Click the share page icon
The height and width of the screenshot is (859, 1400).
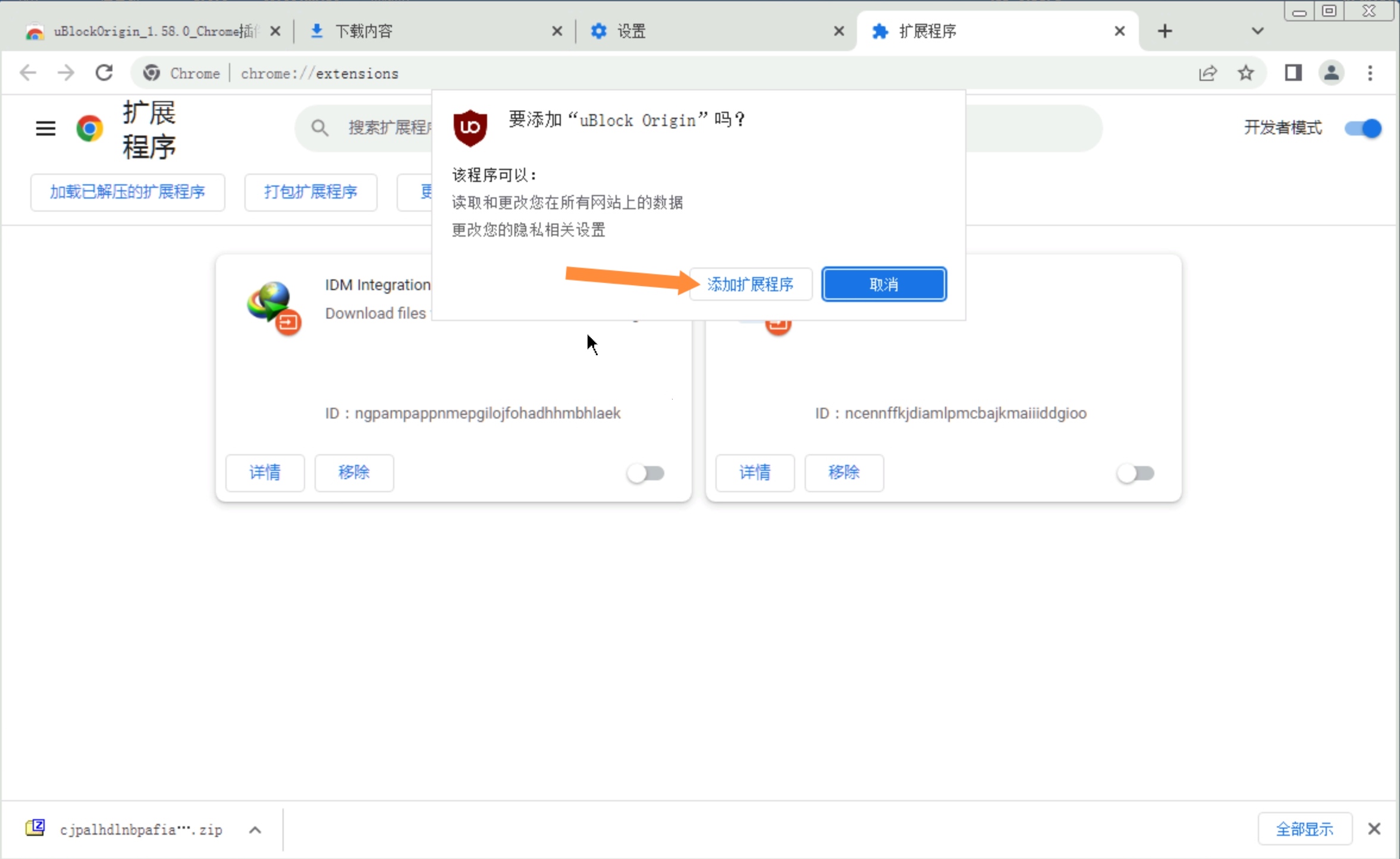(x=1207, y=73)
